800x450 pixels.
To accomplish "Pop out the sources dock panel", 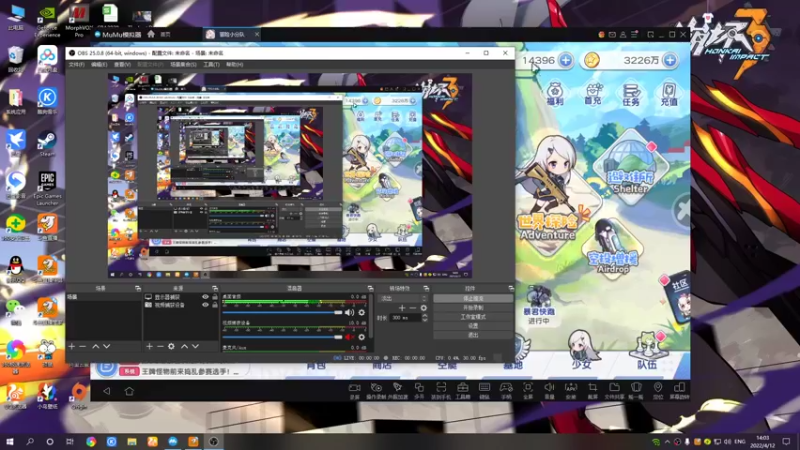I will (x=215, y=288).
